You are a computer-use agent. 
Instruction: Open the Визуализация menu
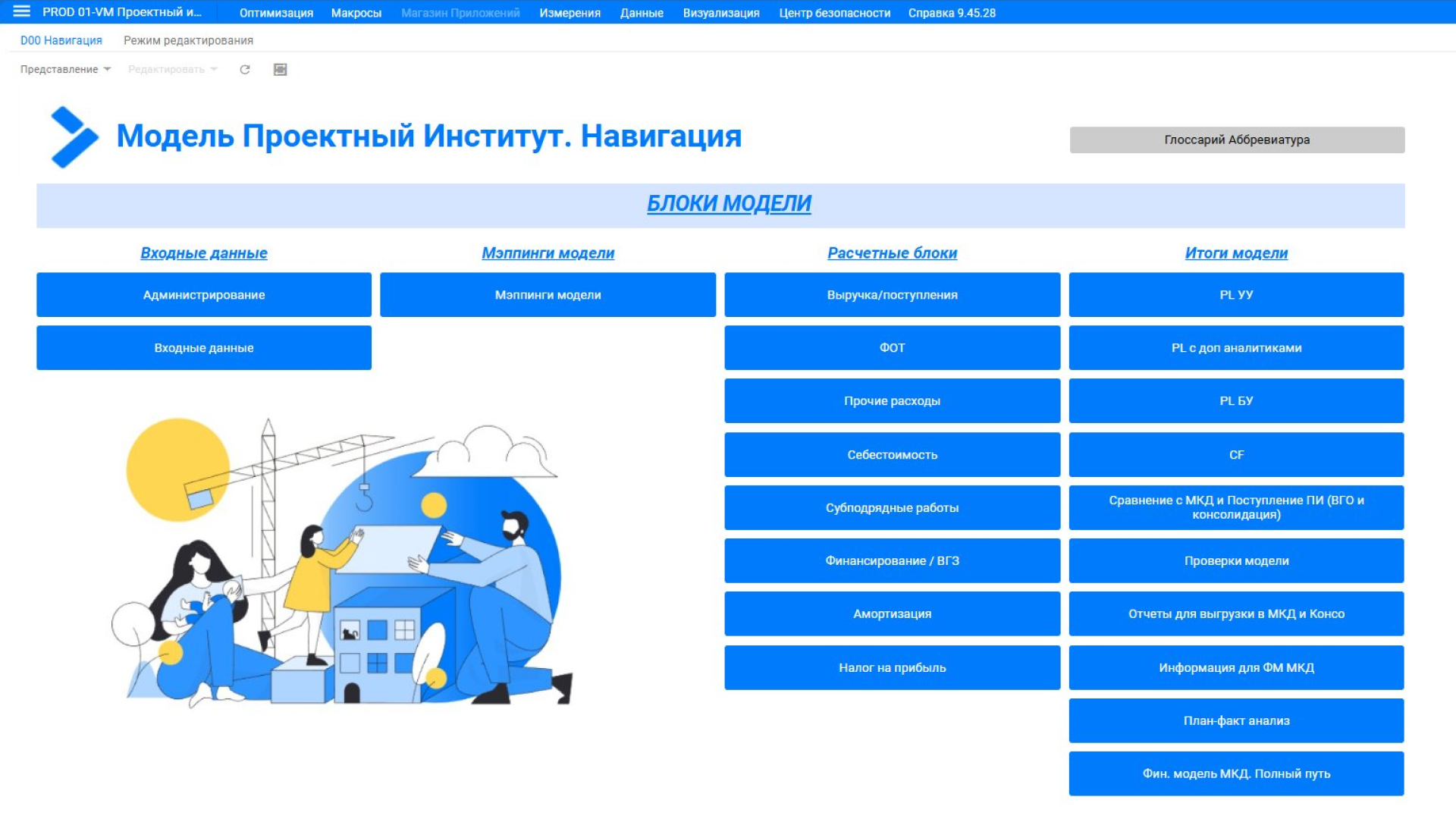pyautogui.click(x=720, y=13)
